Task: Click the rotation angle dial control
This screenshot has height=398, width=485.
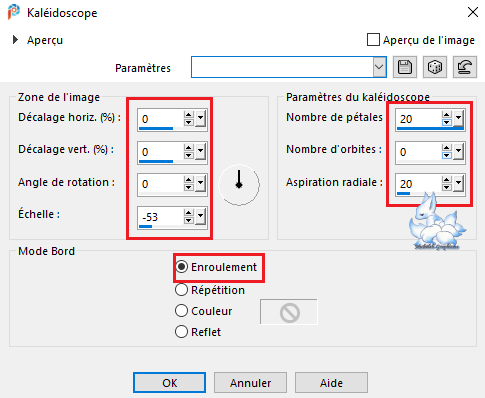Action: (239, 185)
